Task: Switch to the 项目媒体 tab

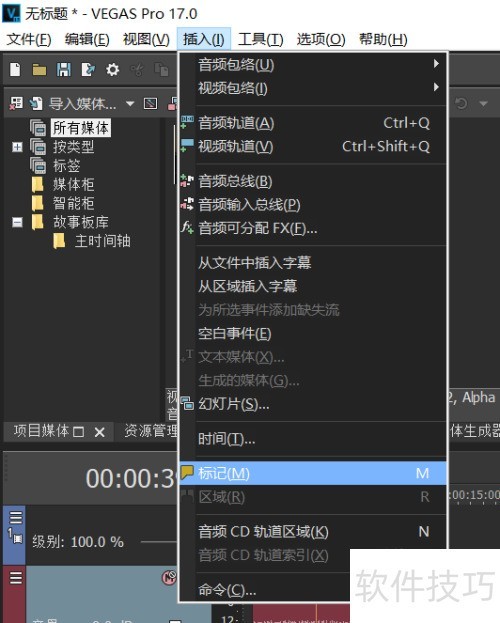Action: (41, 431)
